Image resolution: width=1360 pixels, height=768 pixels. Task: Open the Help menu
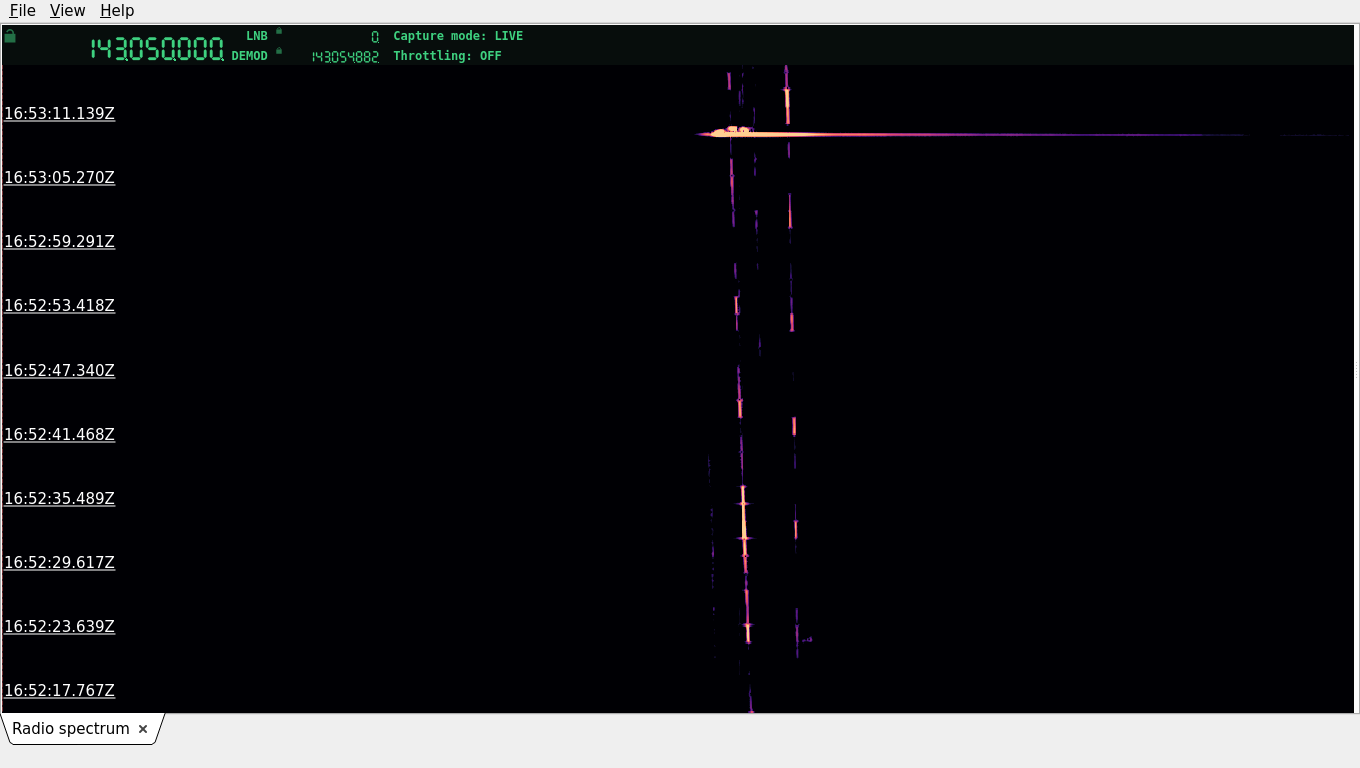(x=117, y=11)
